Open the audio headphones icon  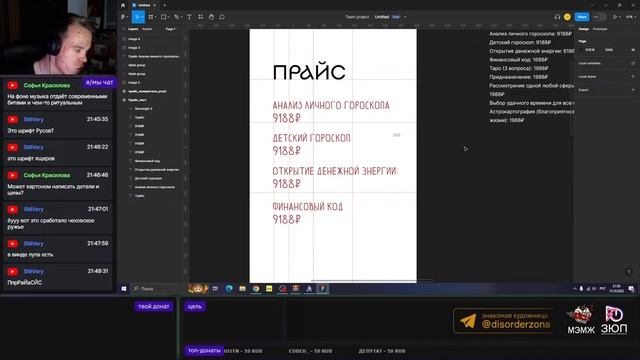point(557,17)
